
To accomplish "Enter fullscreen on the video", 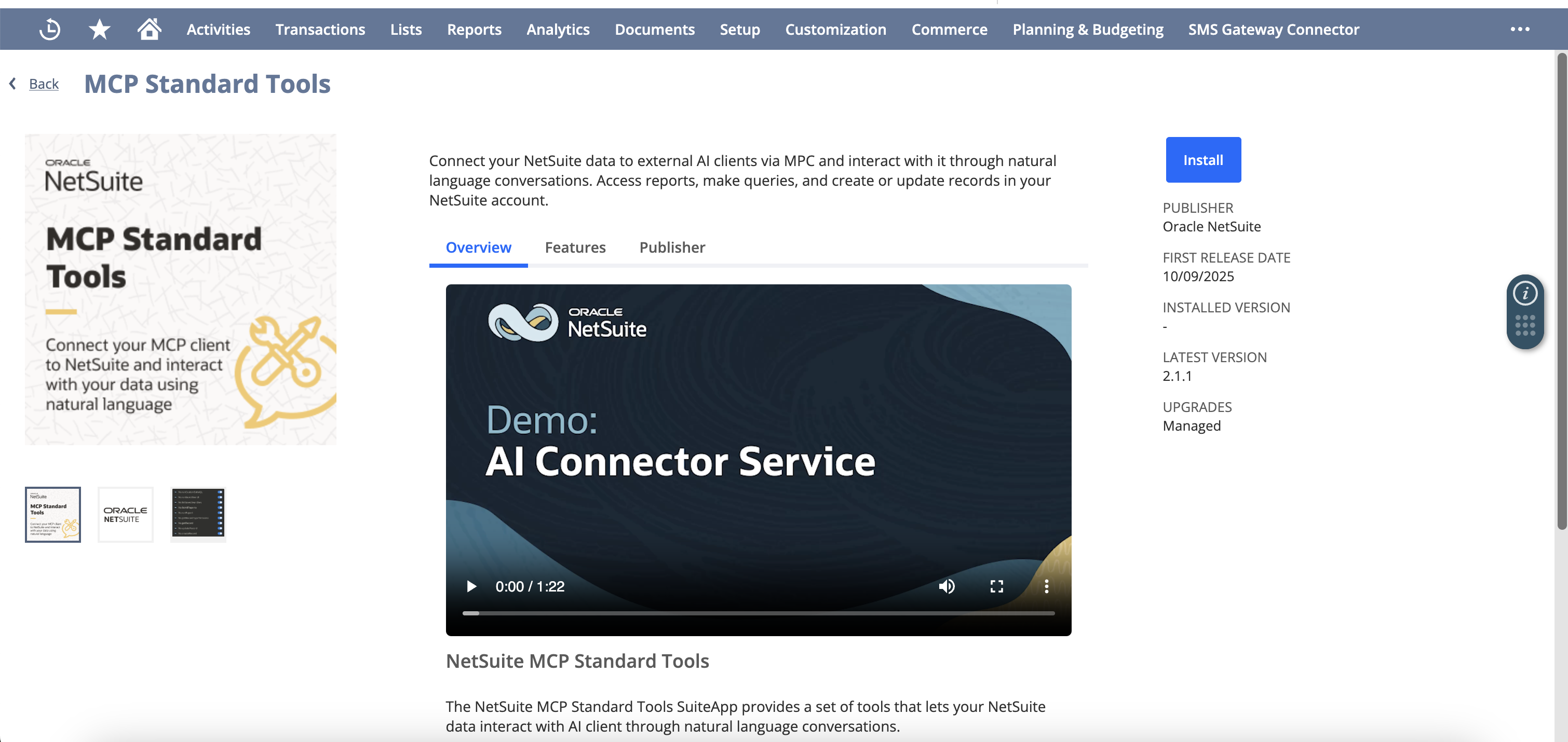I will pyautogui.click(x=996, y=586).
